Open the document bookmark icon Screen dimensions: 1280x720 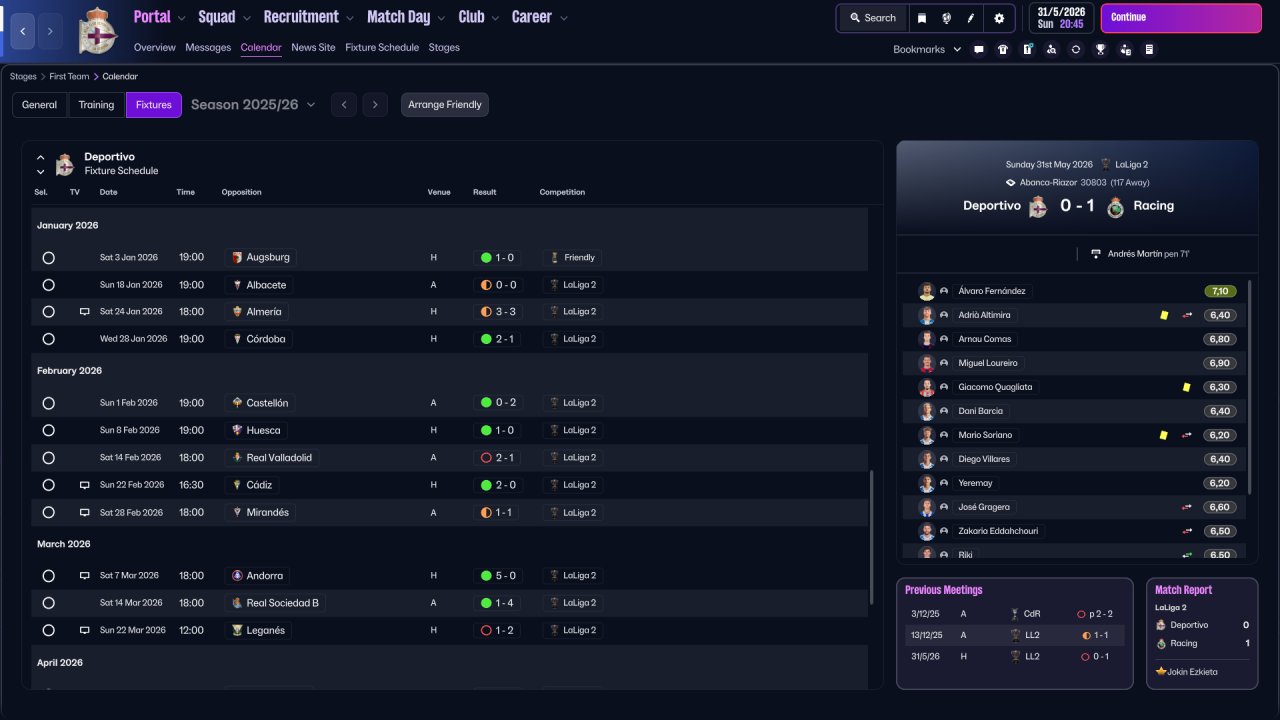(1149, 49)
